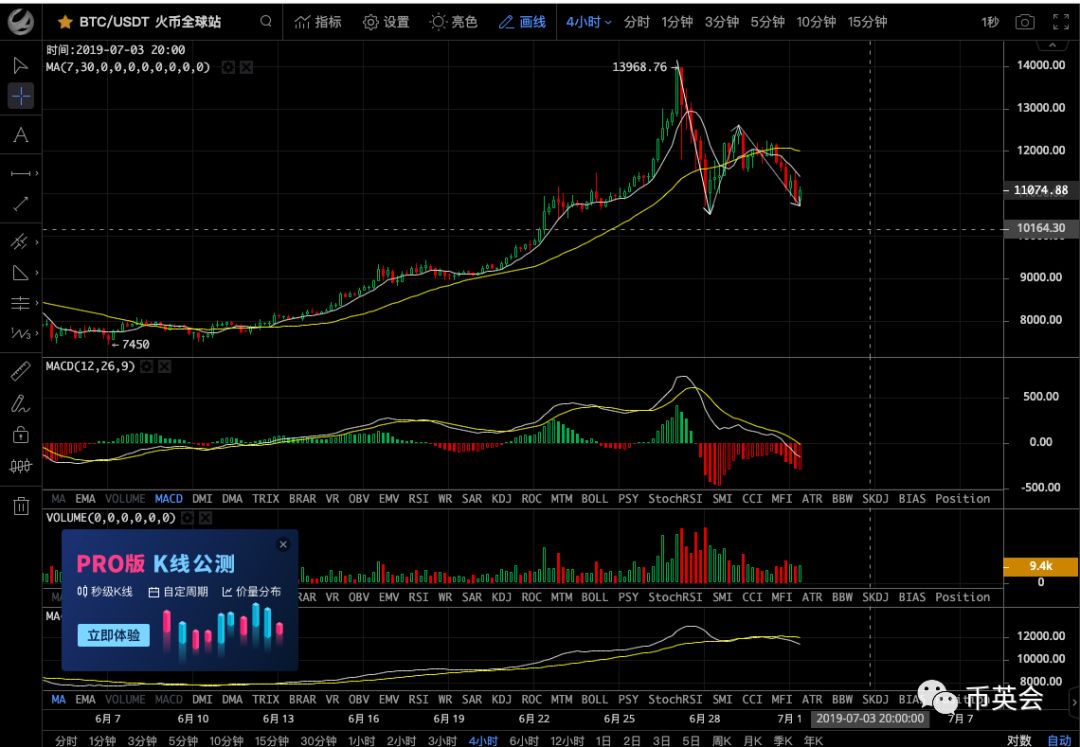1080x747 pixels.
Task: Select 30分钟 in the bottom interval bar
Action: click(318, 741)
